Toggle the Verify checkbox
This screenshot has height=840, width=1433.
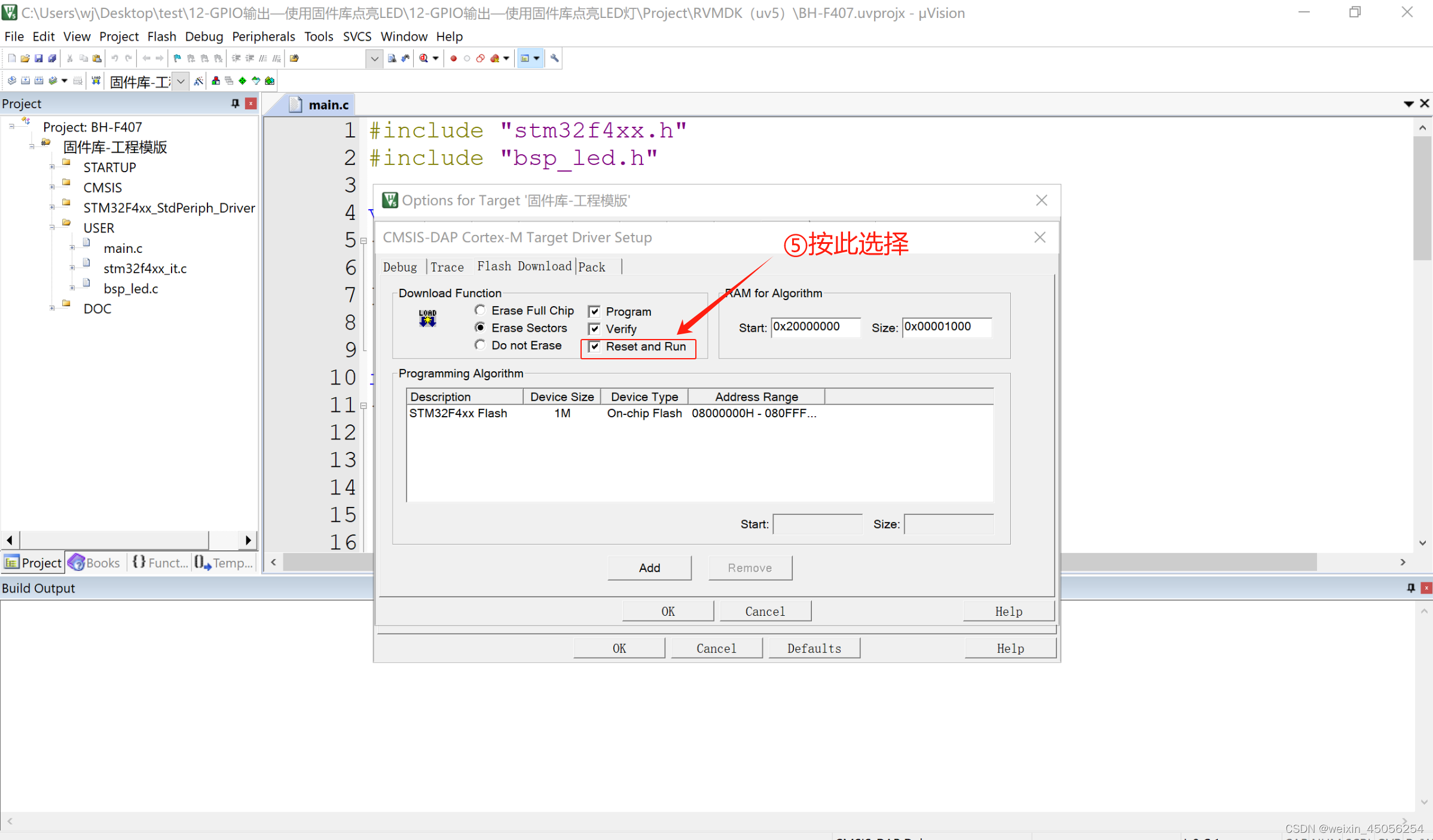(594, 329)
